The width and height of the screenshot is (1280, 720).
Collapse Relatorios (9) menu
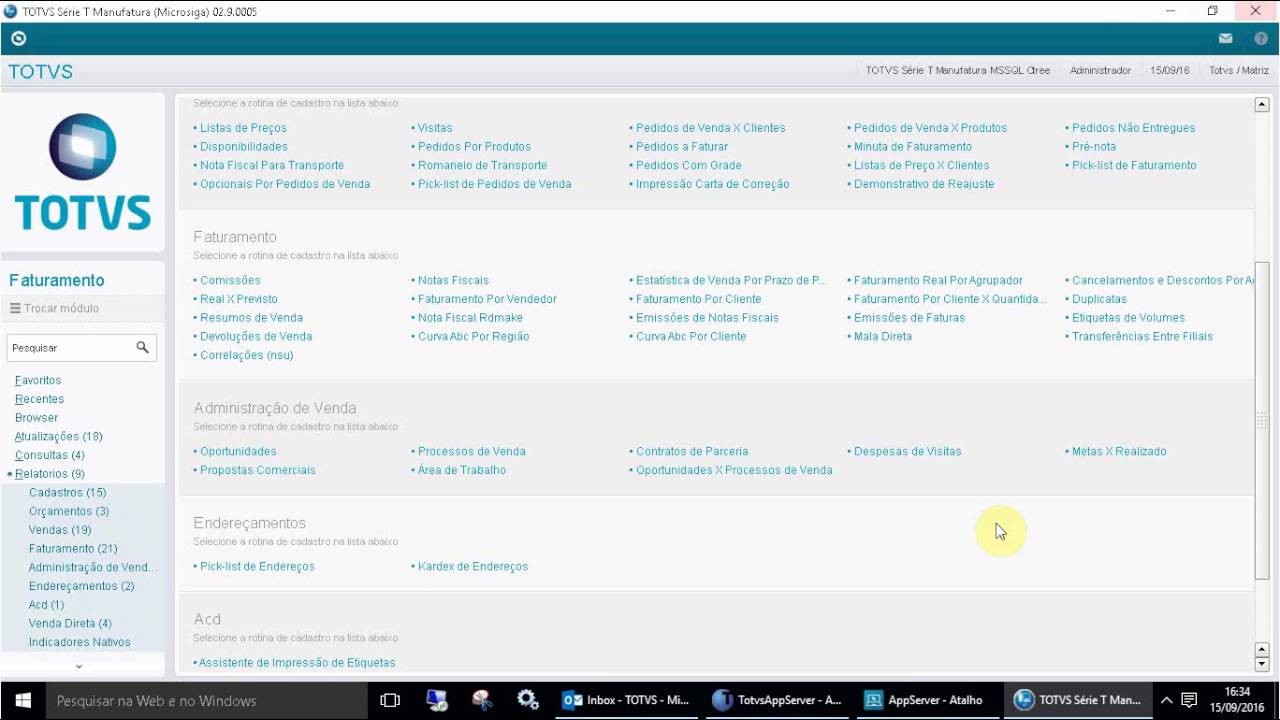(x=49, y=474)
